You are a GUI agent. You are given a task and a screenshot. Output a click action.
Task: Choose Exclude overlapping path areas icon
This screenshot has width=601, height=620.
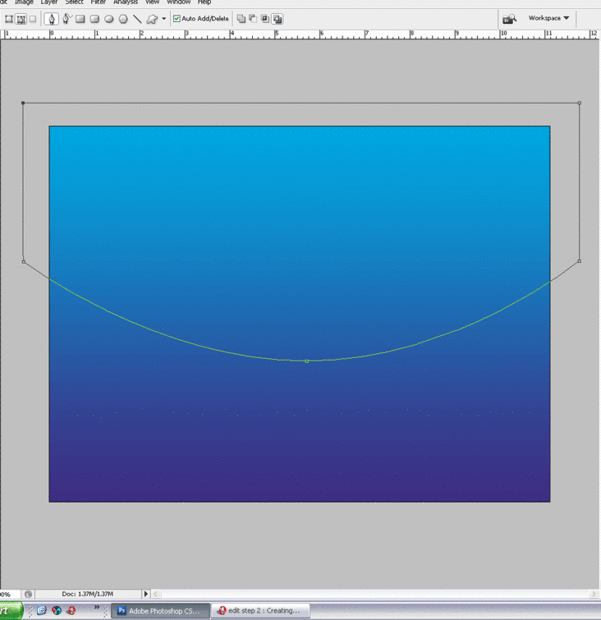tap(278, 19)
